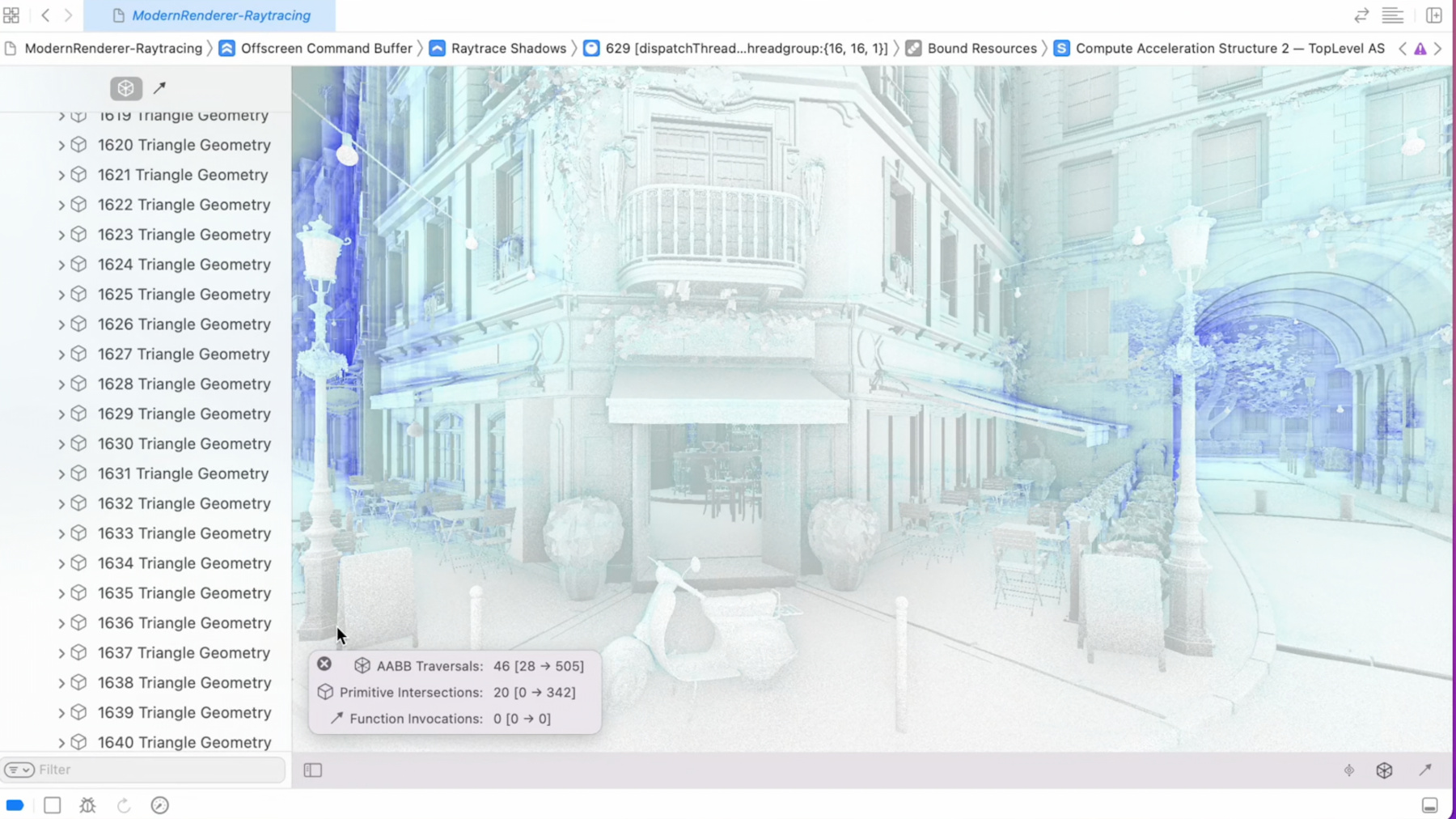This screenshot has width=1456, height=819.
Task: Select 1638 Triangle Geometry row
Action: tap(146, 683)
